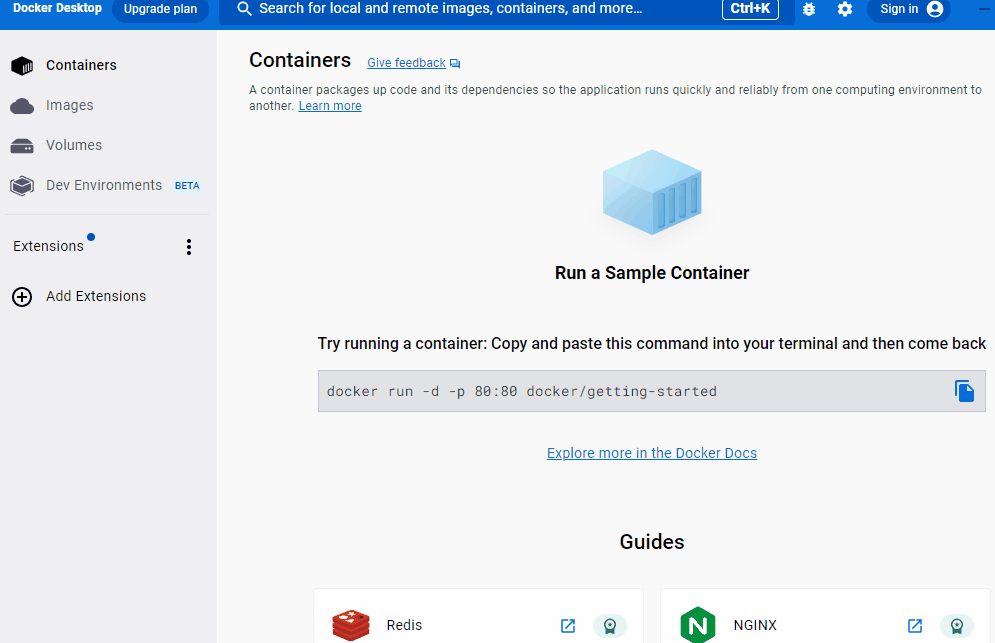Click the NGINX official badge icon
Screen dimensions: 995x643
point(956,626)
